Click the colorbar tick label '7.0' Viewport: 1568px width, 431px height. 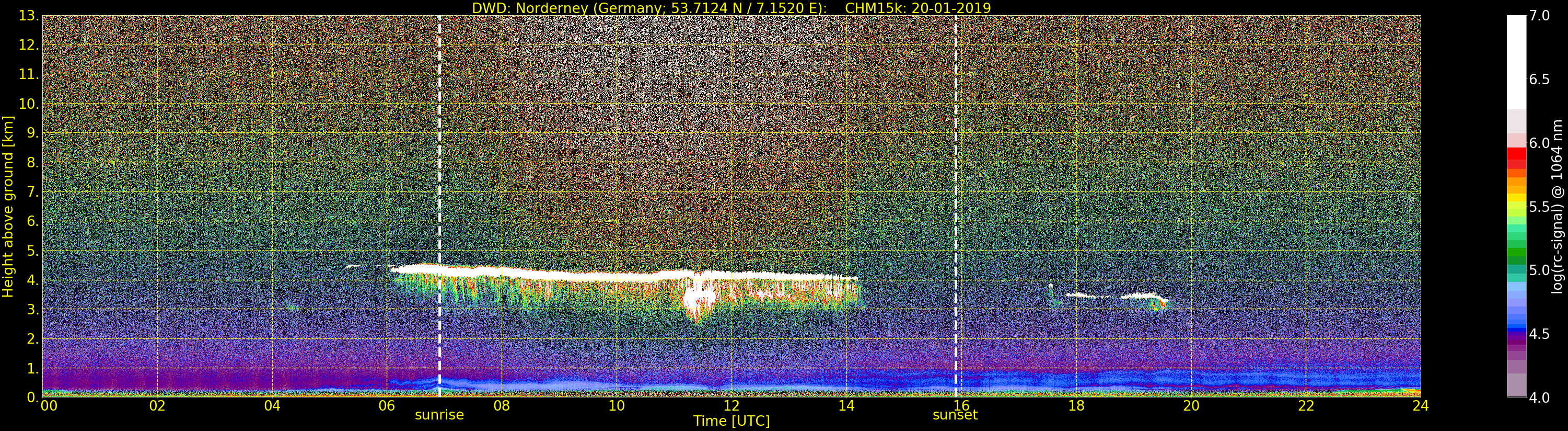(x=1539, y=16)
